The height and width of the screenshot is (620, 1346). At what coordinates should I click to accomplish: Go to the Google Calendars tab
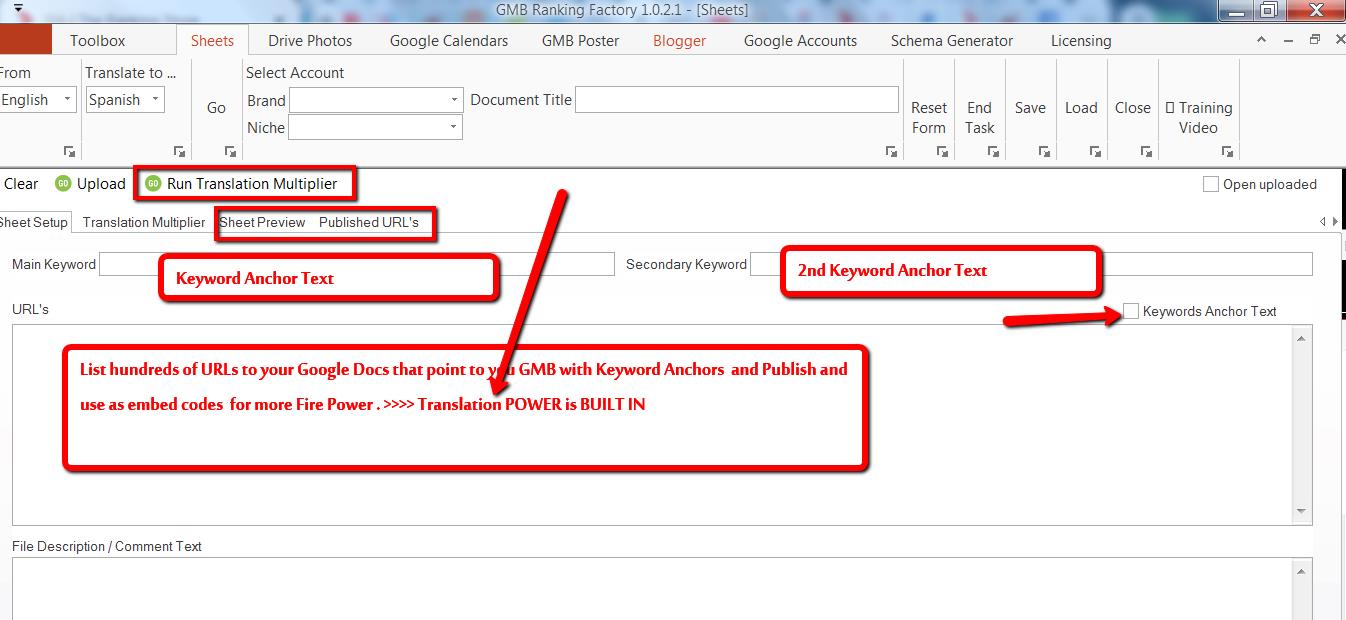click(x=449, y=41)
